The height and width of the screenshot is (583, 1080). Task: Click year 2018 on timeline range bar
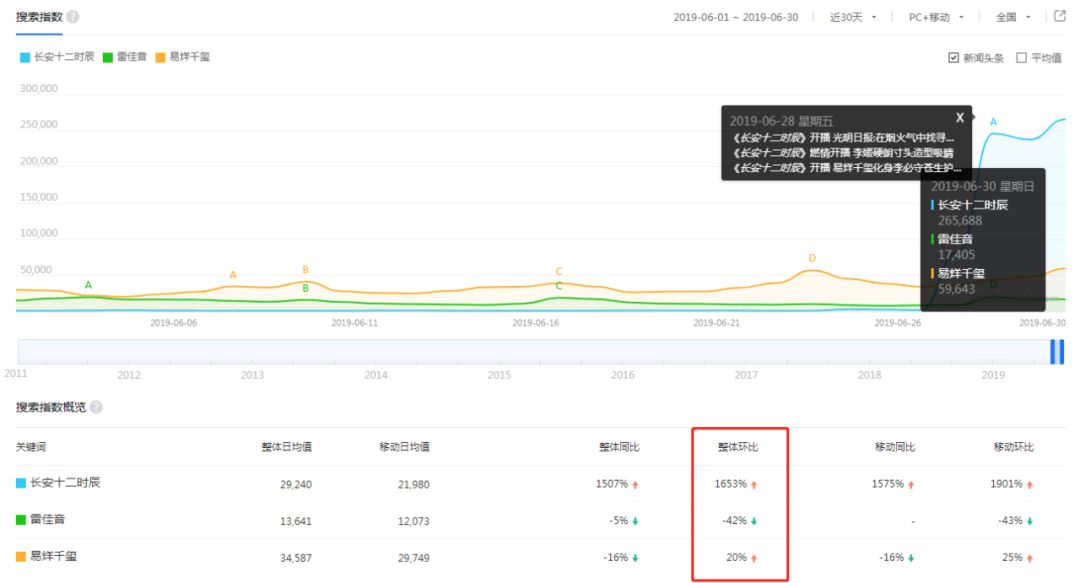click(869, 375)
